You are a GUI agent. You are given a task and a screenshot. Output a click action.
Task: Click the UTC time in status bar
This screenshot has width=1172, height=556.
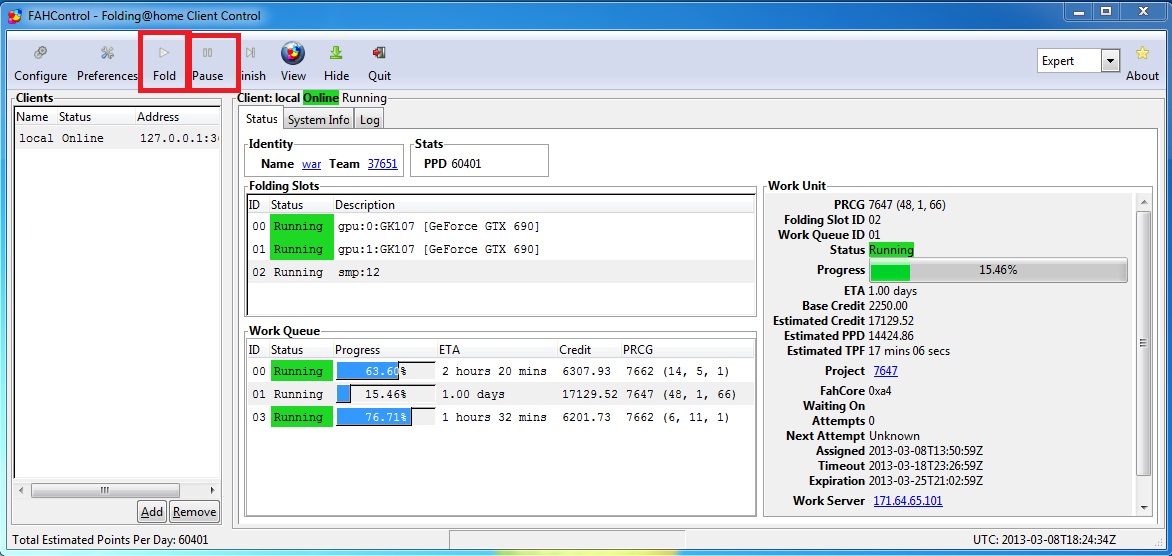pyautogui.click(x=1045, y=540)
